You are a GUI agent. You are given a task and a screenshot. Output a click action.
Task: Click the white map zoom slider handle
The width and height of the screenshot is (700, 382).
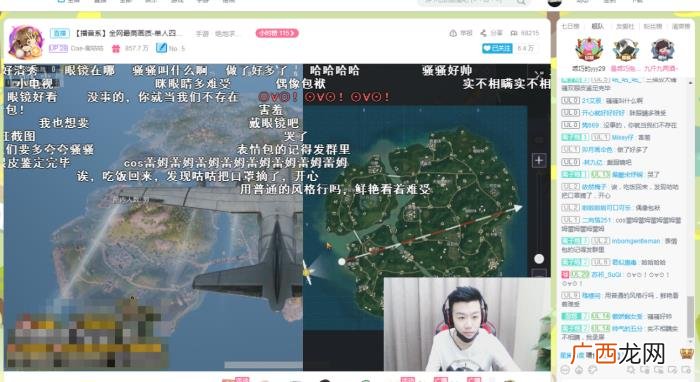tap(539, 259)
